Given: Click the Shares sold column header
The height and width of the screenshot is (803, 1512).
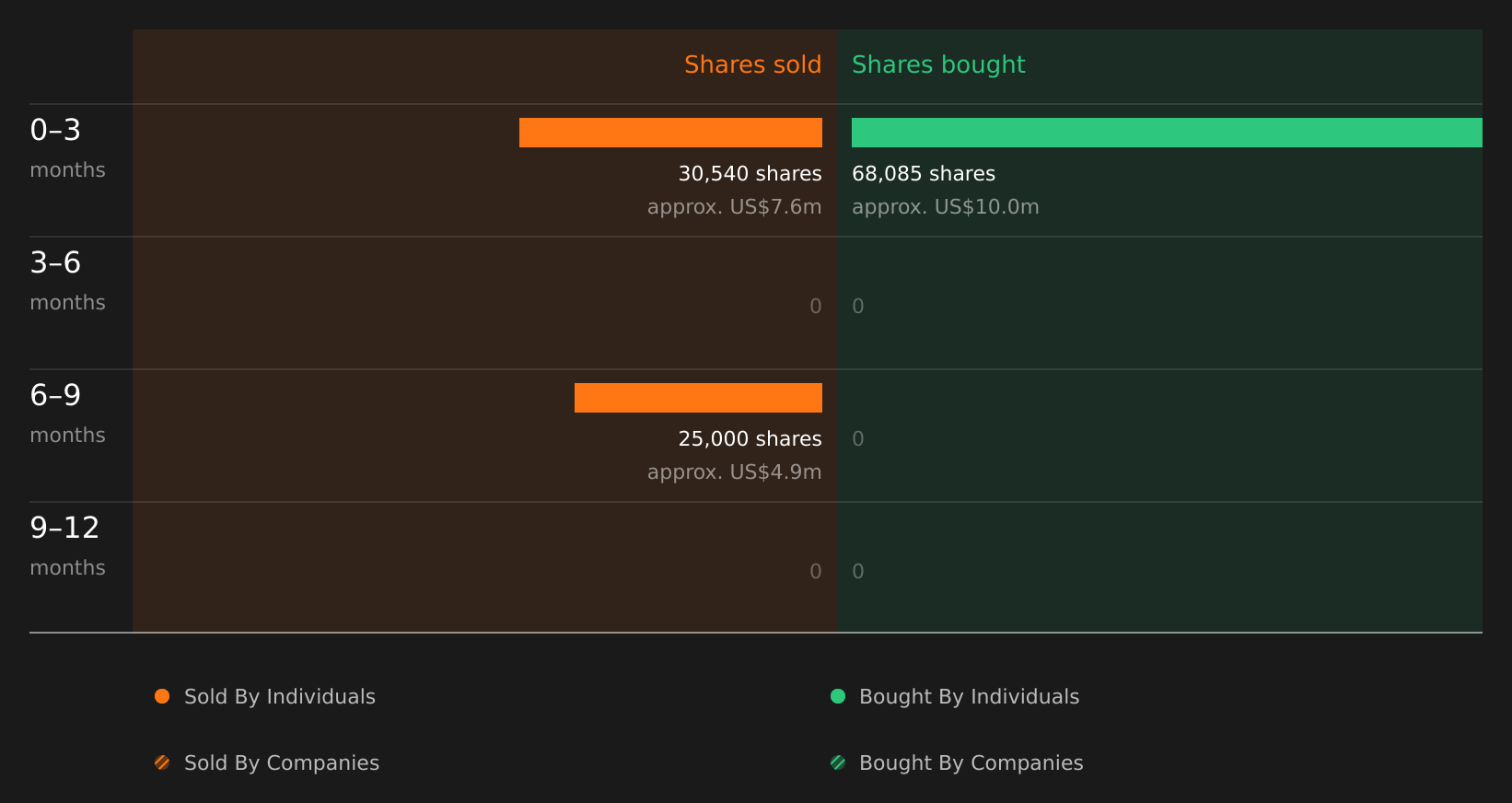Looking at the screenshot, I should point(752,64).
